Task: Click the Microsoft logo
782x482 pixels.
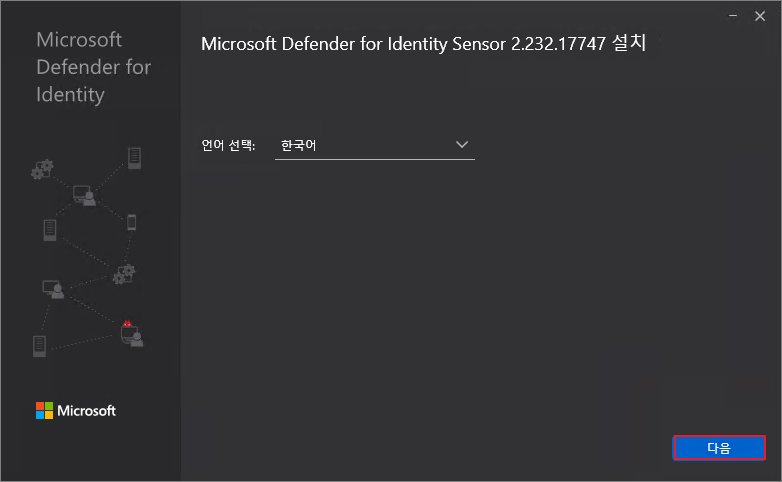Action: click(75, 411)
